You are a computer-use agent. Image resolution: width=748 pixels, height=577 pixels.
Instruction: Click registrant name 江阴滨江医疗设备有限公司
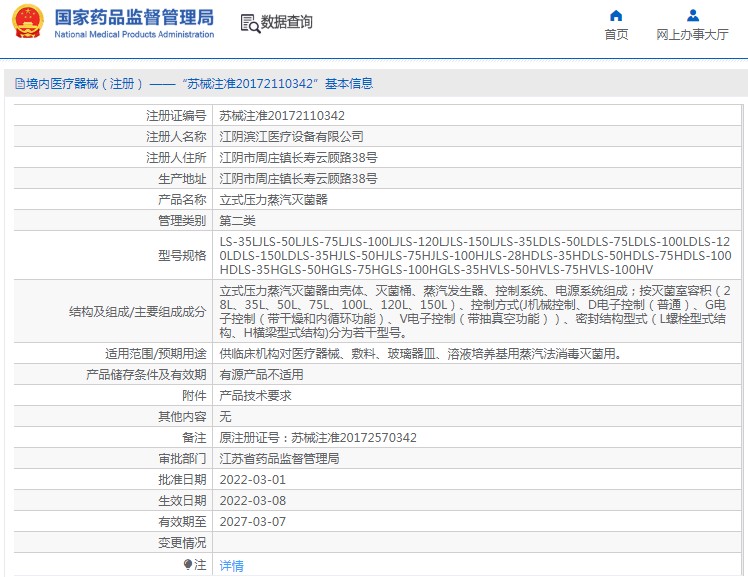click(x=291, y=136)
